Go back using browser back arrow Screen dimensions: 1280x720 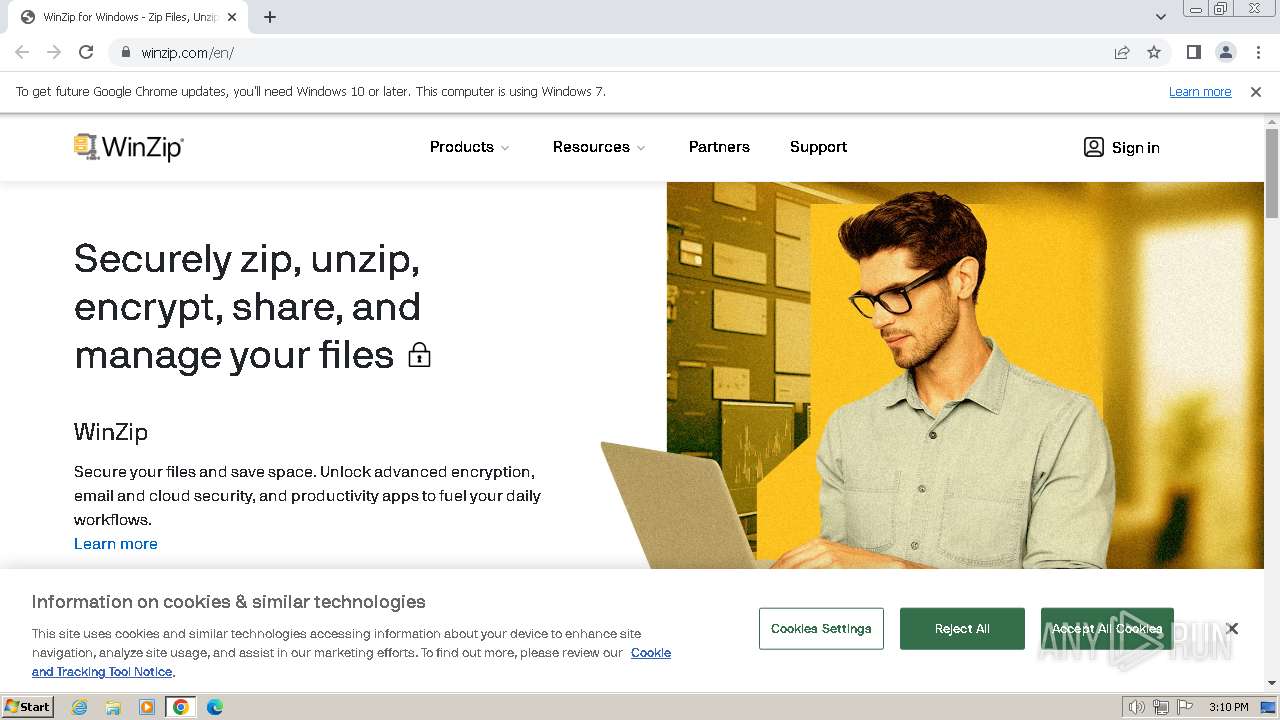point(22,52)
